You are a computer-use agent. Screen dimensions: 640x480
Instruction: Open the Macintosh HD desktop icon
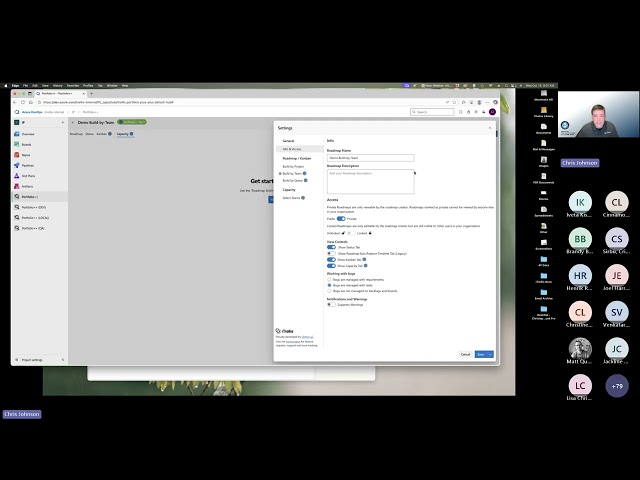544,95
